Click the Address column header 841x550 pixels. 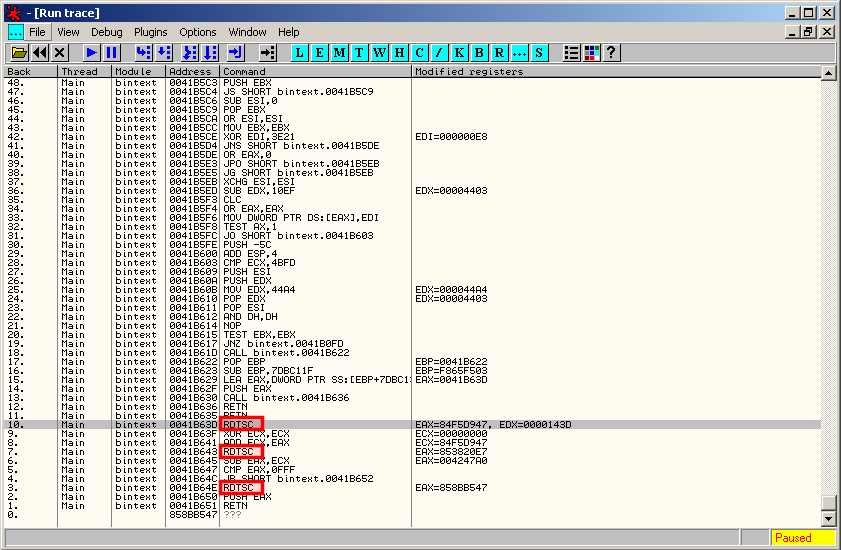coord(190,72)
